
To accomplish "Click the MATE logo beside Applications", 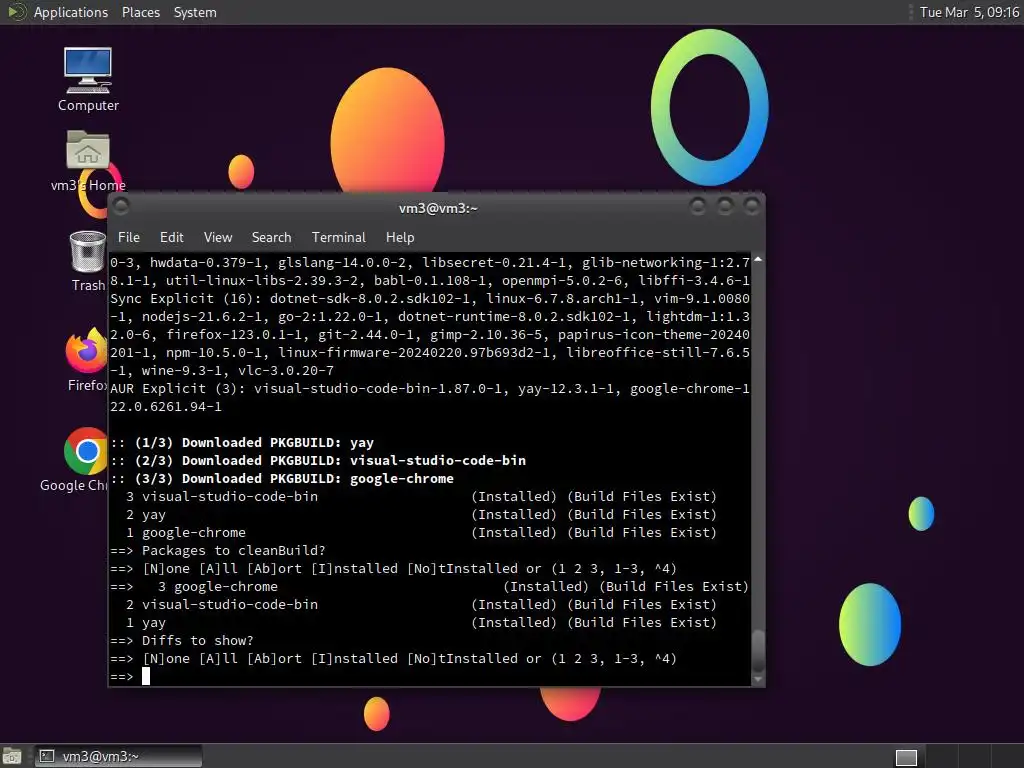I will point(16,12).
